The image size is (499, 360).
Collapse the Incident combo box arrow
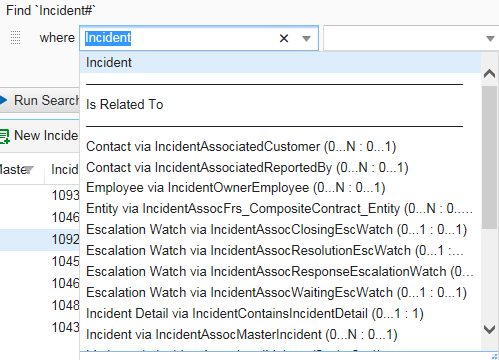306,39
